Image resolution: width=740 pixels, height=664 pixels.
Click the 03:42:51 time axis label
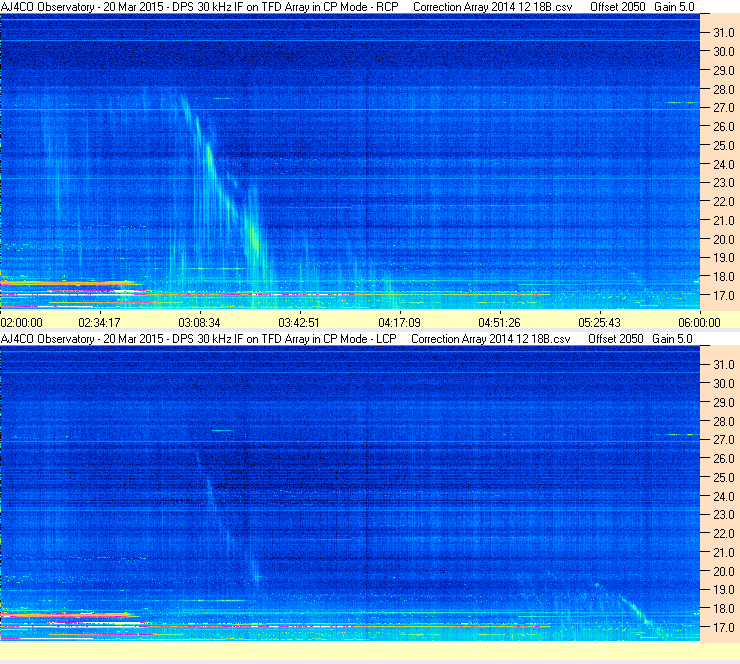click(299, 323)
